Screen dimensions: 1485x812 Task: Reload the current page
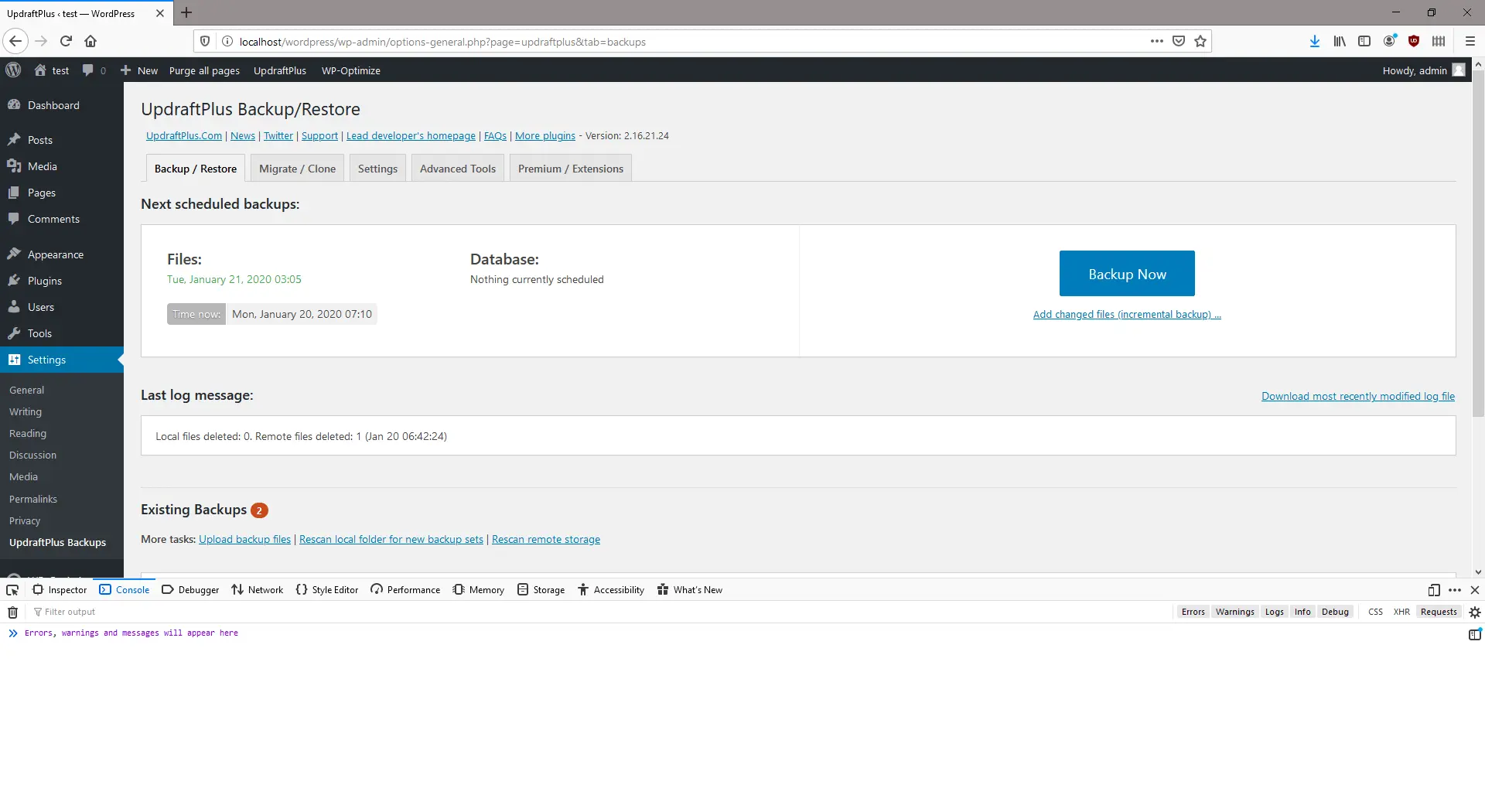(x=66, y=41)
